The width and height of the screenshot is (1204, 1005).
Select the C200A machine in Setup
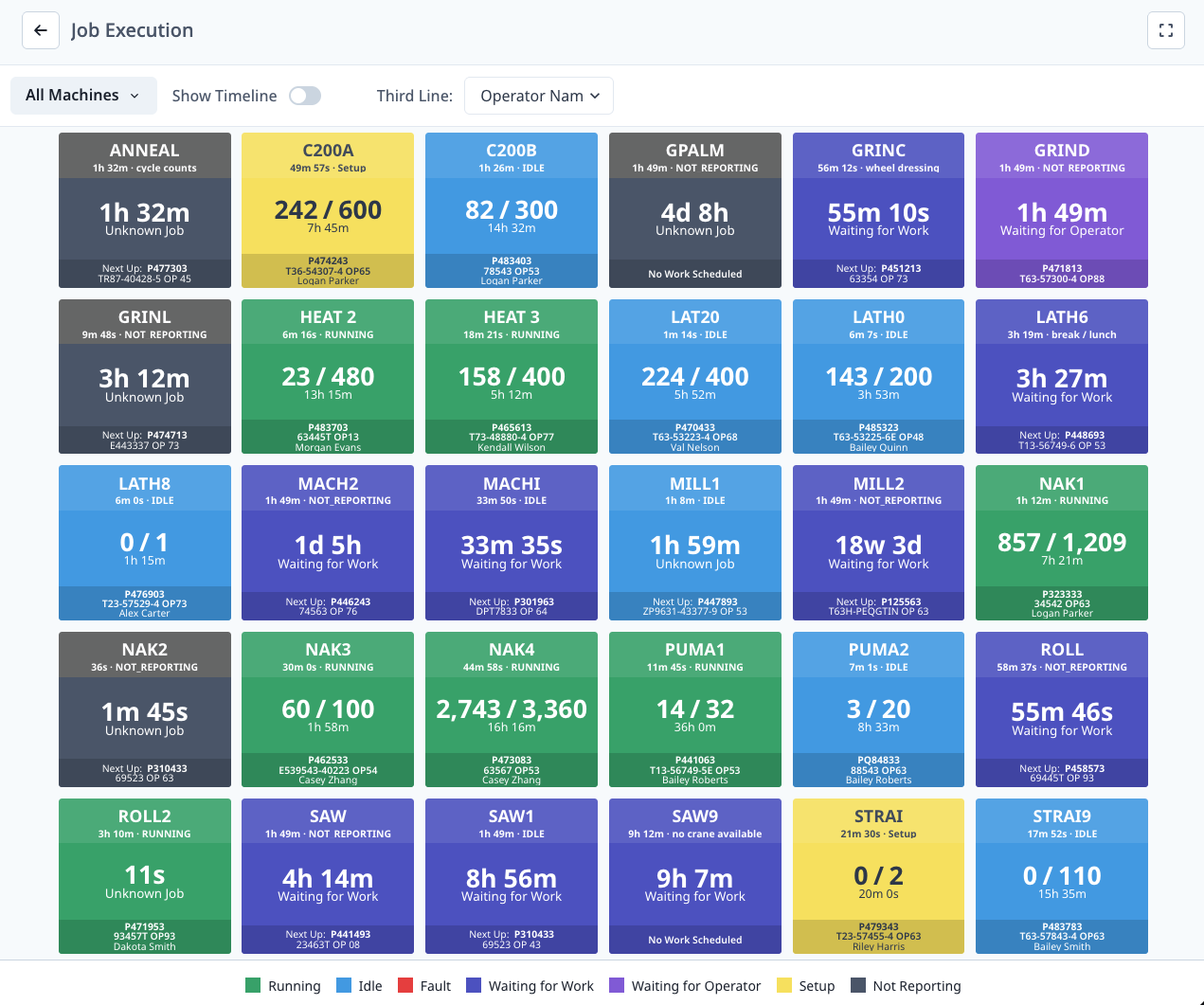pyautogui.click(x=328, y=210)
